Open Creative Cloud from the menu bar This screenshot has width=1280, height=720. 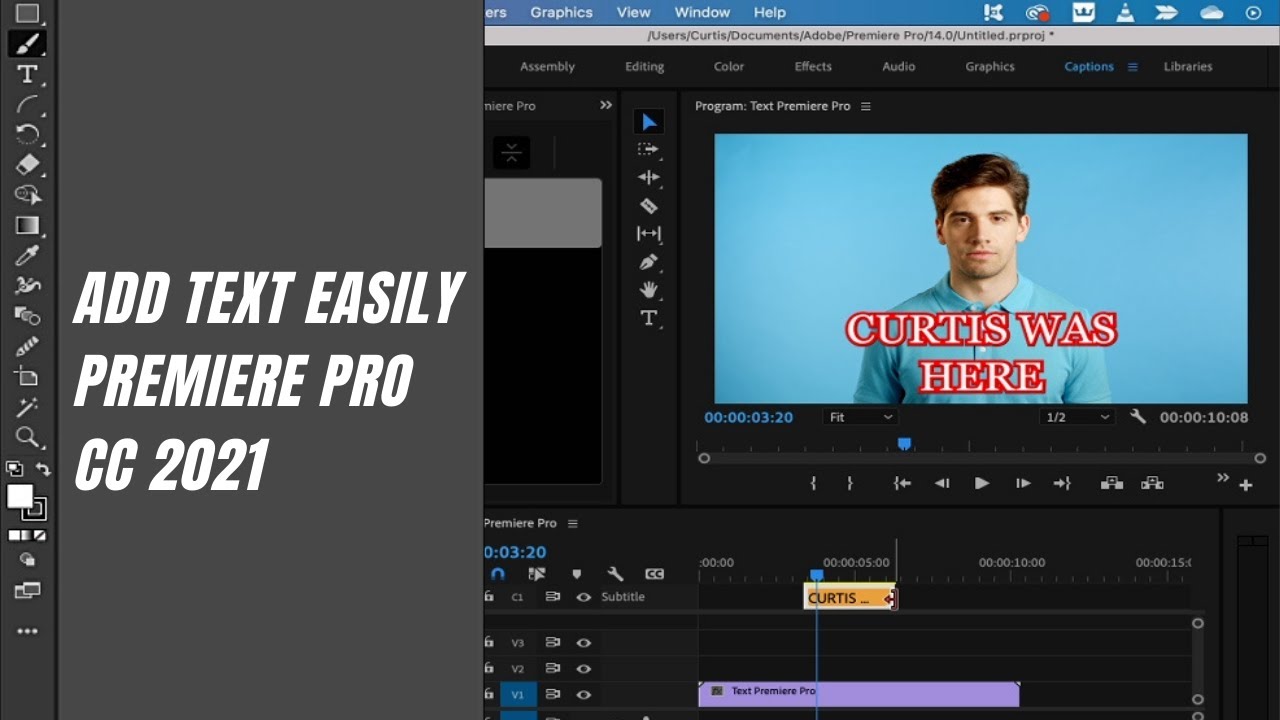[1037, 12]
